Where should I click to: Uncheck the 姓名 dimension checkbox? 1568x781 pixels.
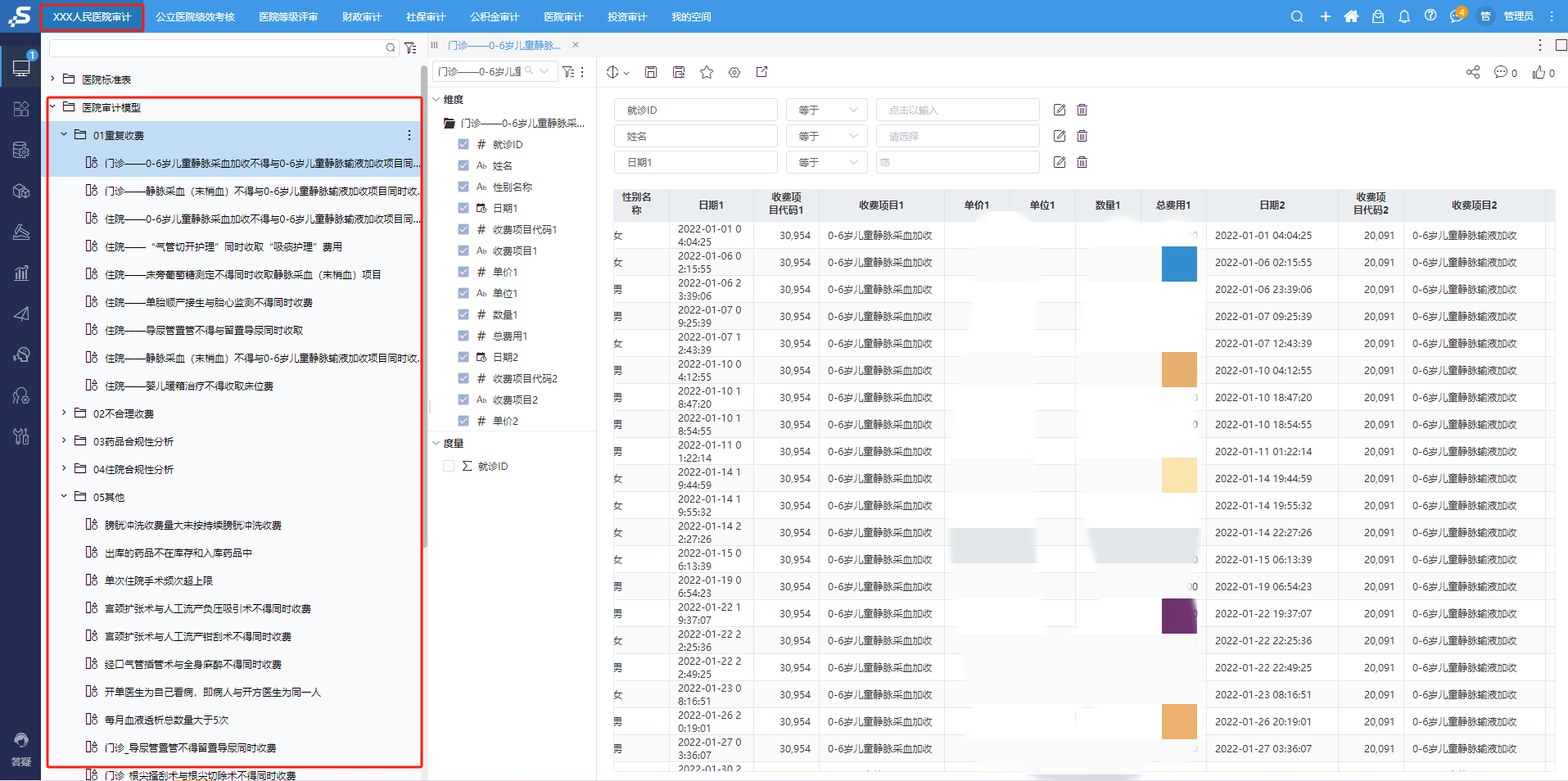(x=463, y=165)
